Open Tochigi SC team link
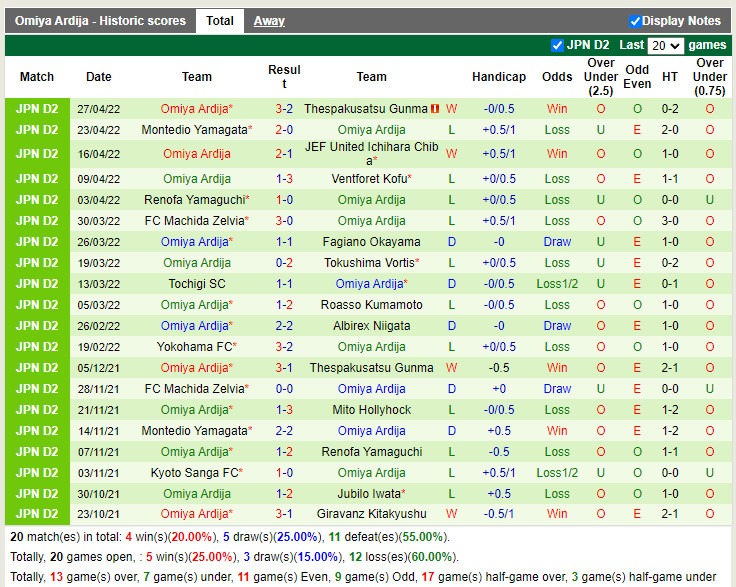Viewport: 736px width, 587px height. (x=197, y=284)
